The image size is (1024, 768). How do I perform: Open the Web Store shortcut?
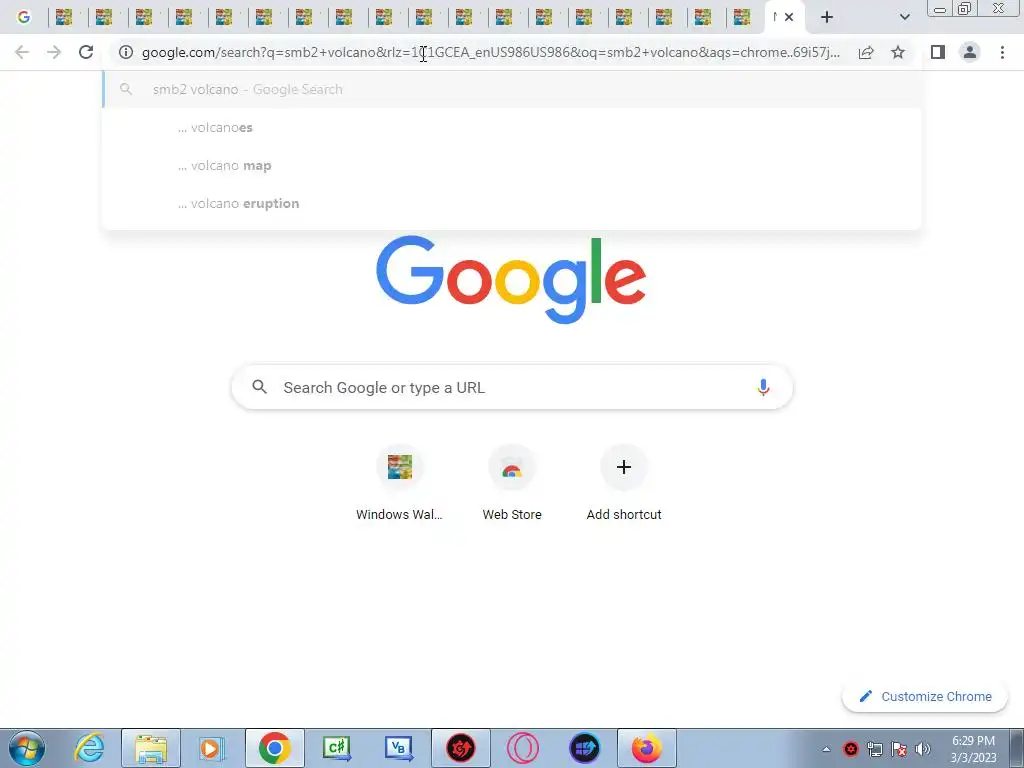pos(512,484)
